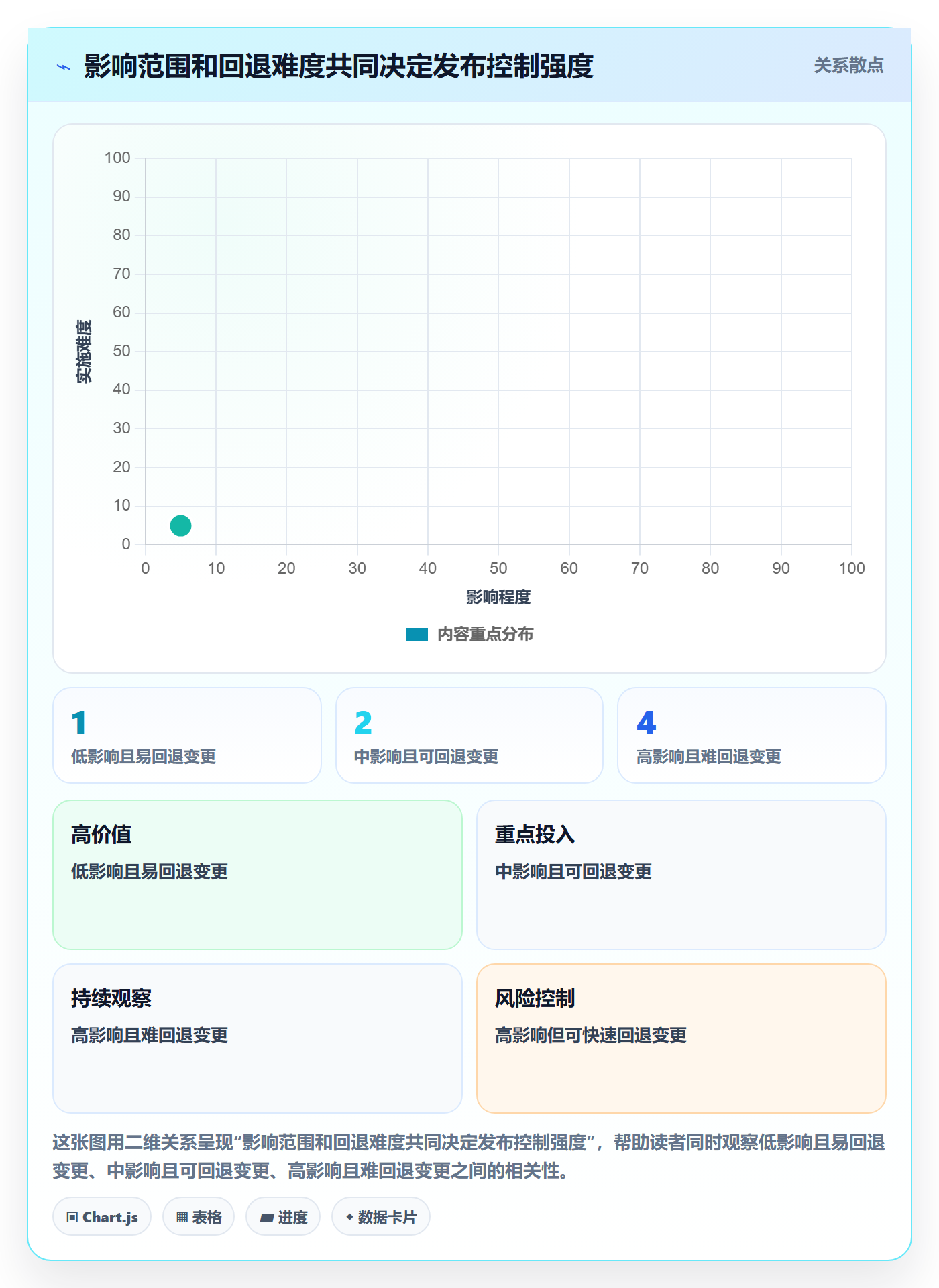This screenshot has width=939, height=1288.
Task: Click the grid icon in 表格 tag
Action: pyautogui.click(x=182, y=1218)
